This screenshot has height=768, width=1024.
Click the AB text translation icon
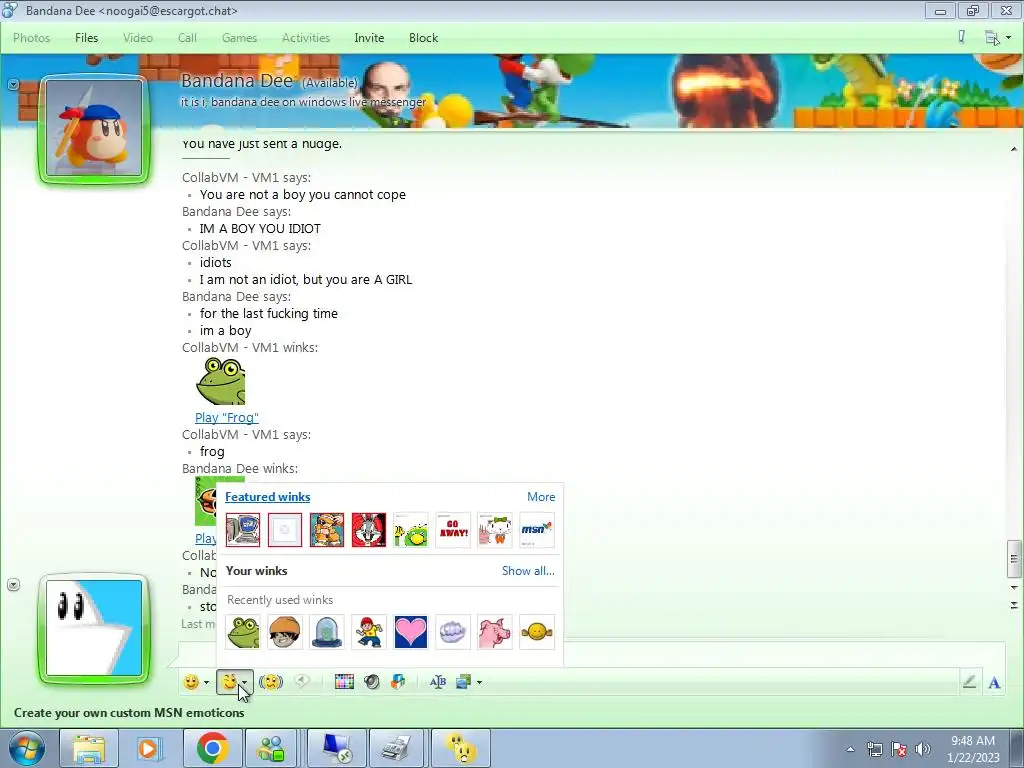point(438,682)
